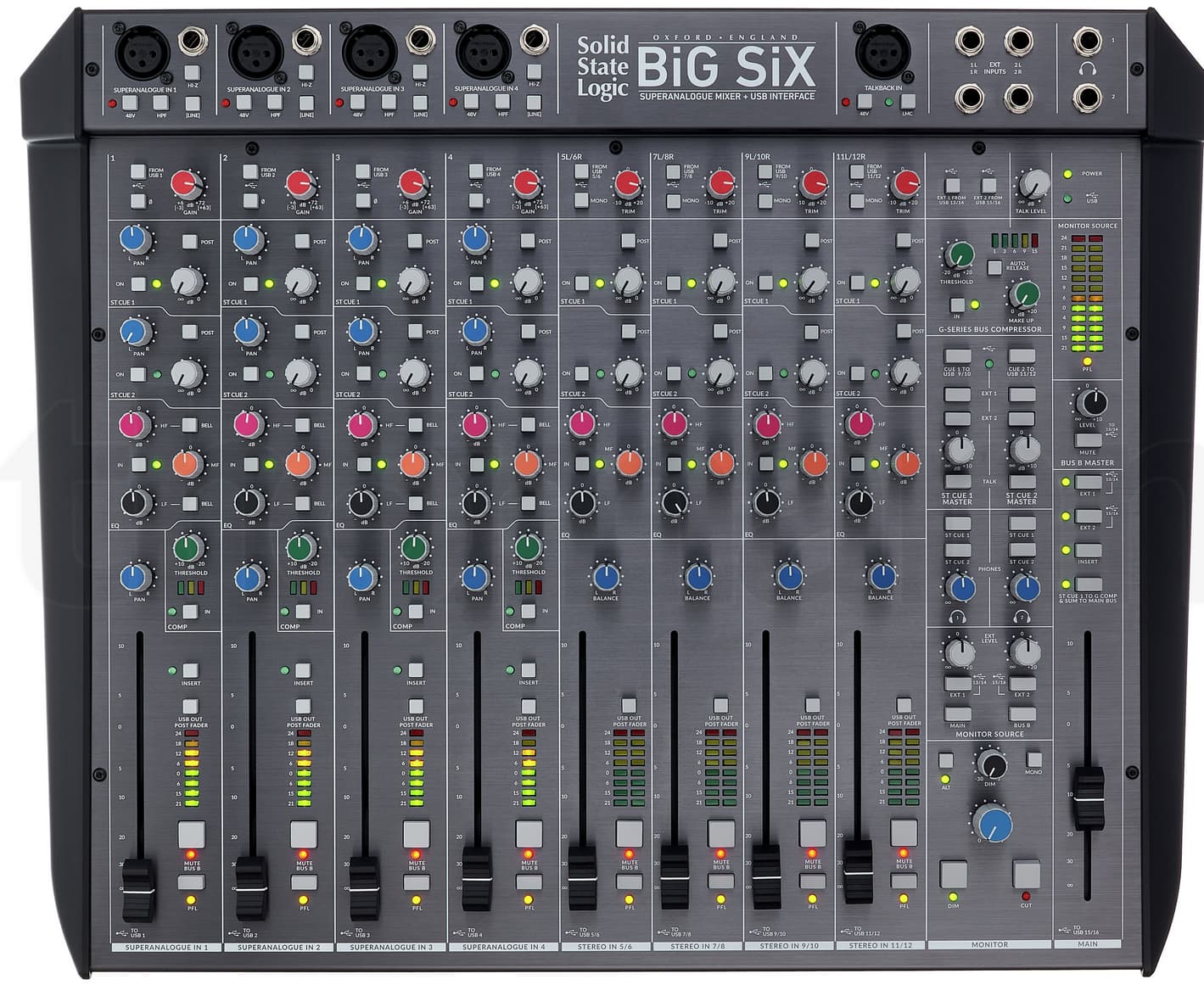Flip the phase button on channel 2
This screenshot has height=996, width=1204.
(249, 201)
